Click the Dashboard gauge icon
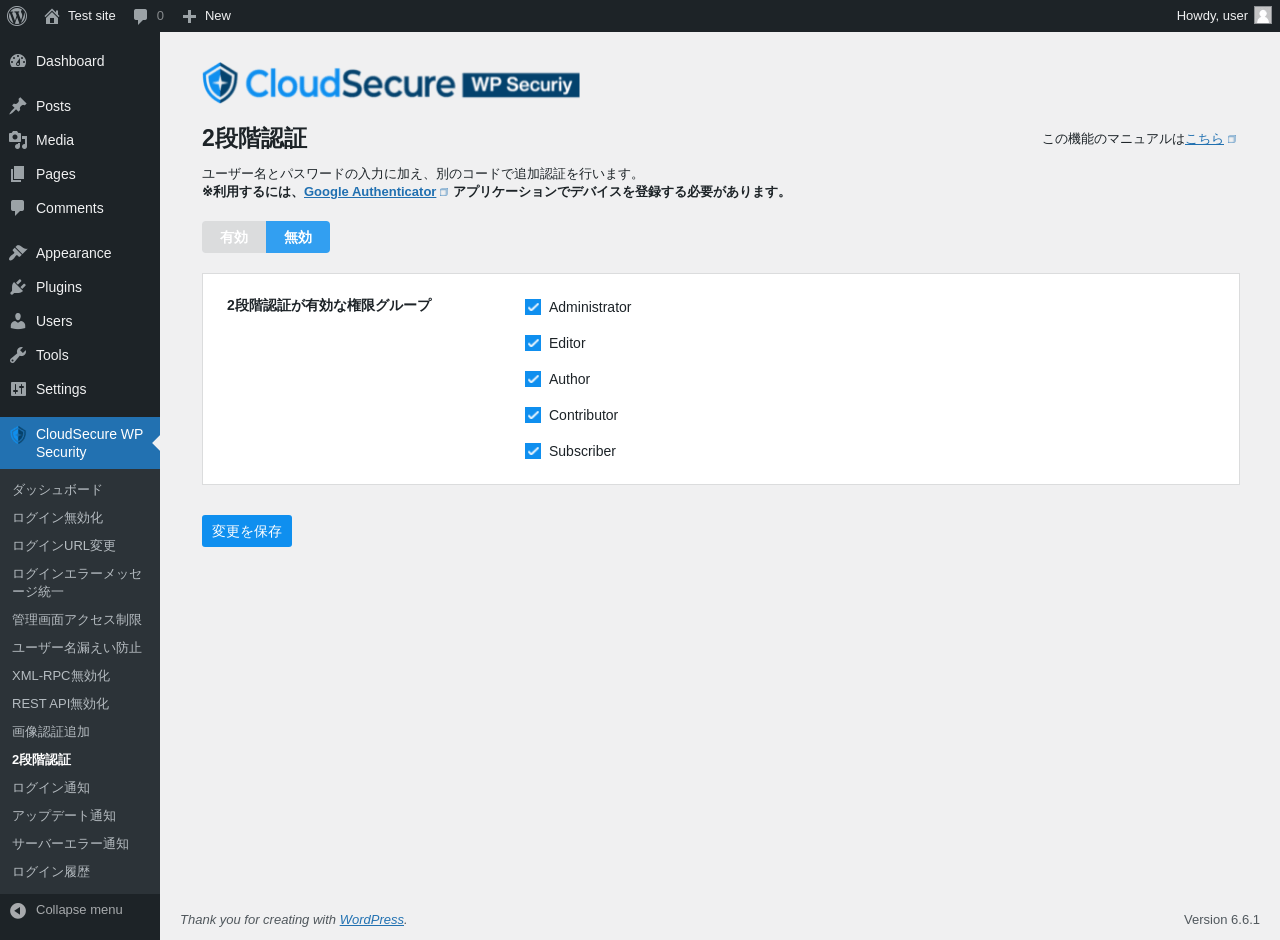 tap(18, 61)
